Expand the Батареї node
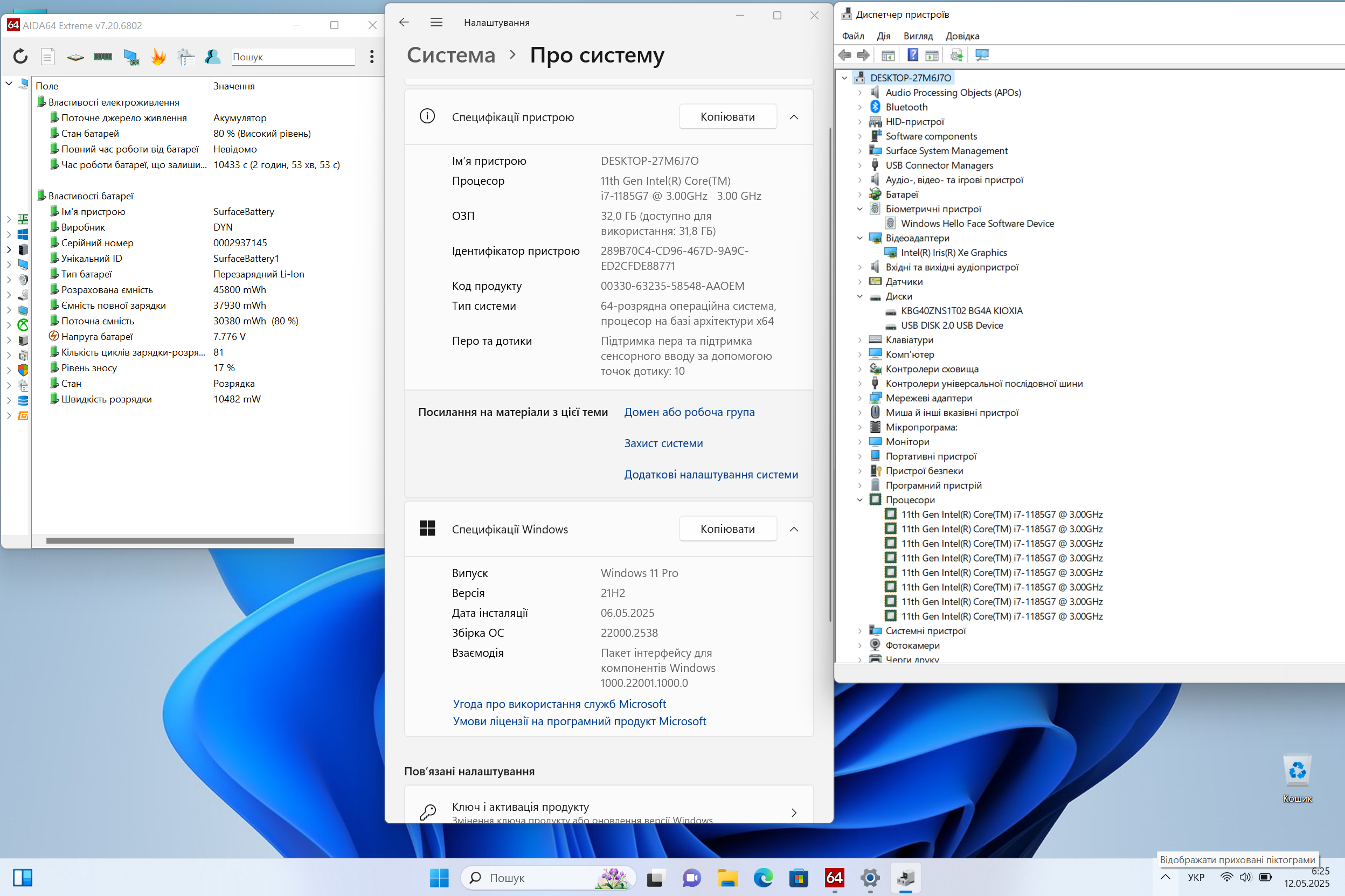 (859, 195)
